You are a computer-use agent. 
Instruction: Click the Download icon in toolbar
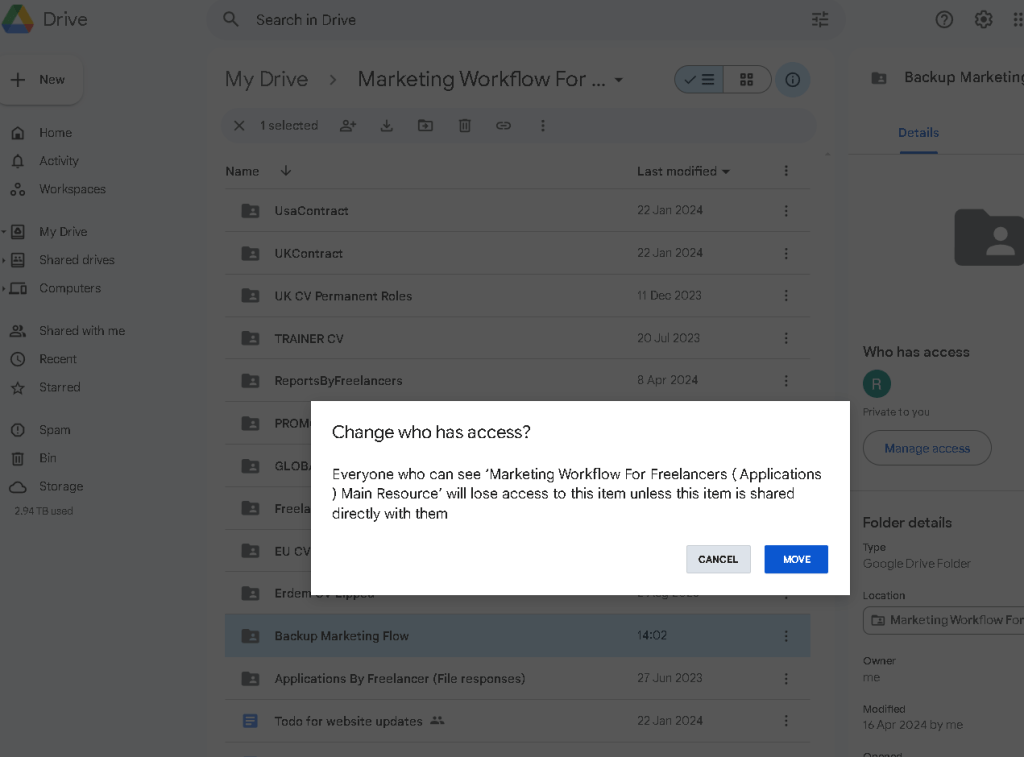coord(387,125)
